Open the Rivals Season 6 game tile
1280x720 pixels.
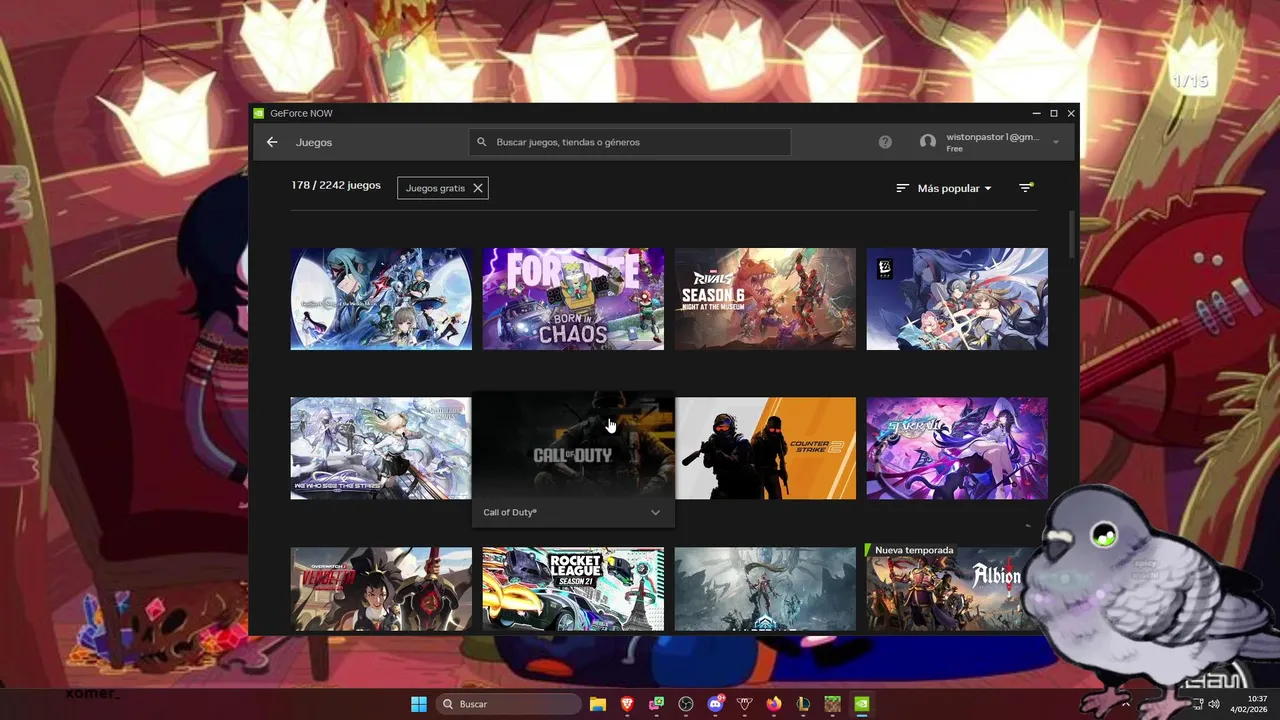(765, 299)
